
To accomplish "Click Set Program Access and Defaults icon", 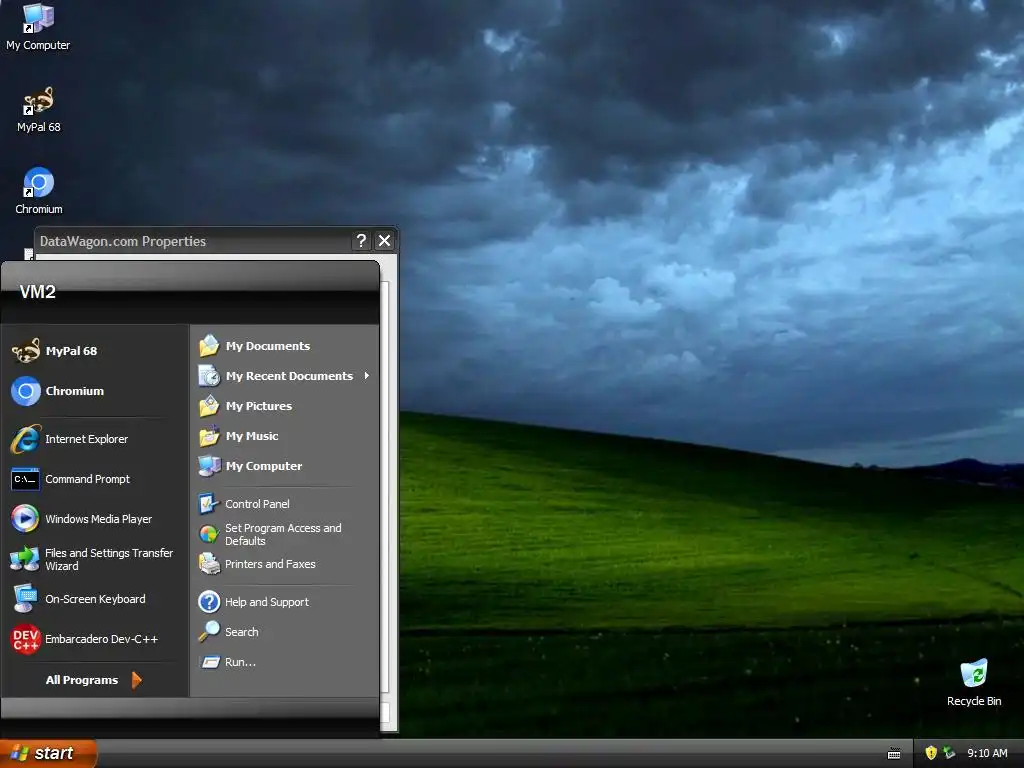I will pos(208,534).
